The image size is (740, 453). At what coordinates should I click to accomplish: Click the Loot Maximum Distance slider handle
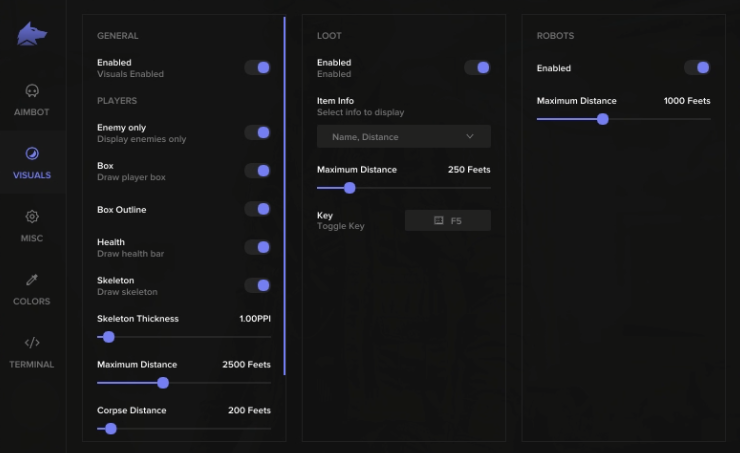(349, 187)
